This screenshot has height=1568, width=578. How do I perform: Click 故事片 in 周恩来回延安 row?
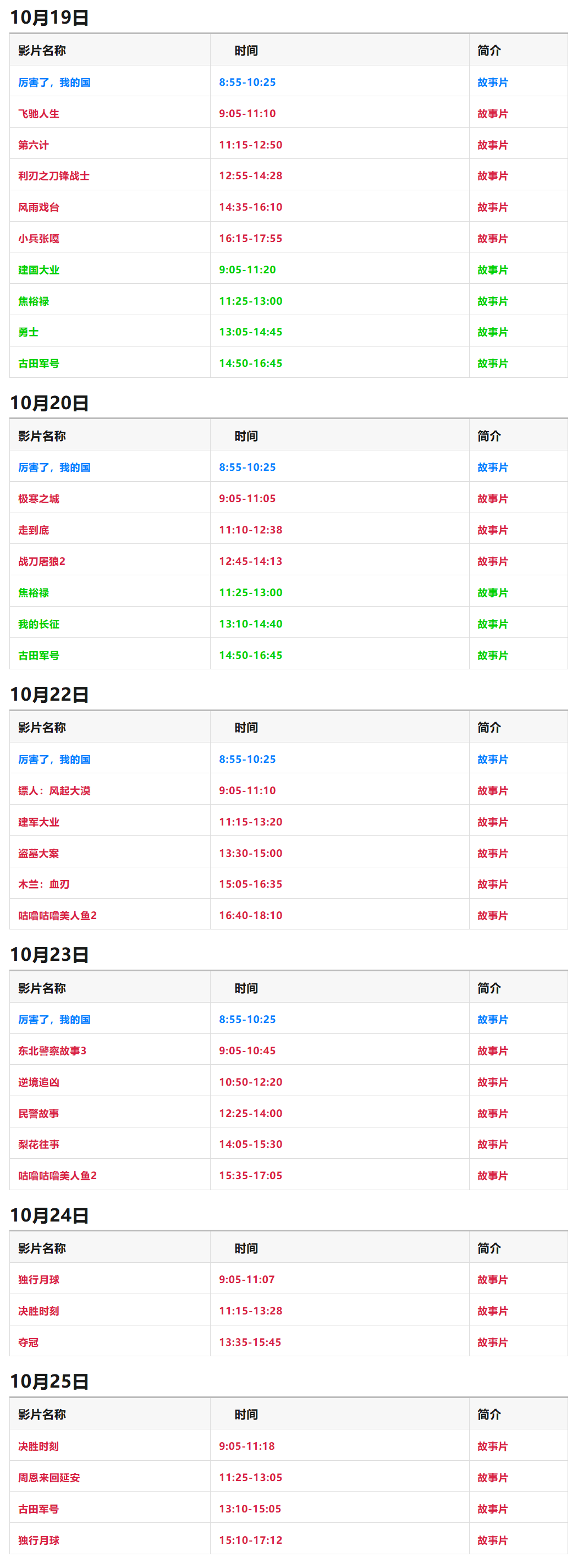[x=493, y=1478]
